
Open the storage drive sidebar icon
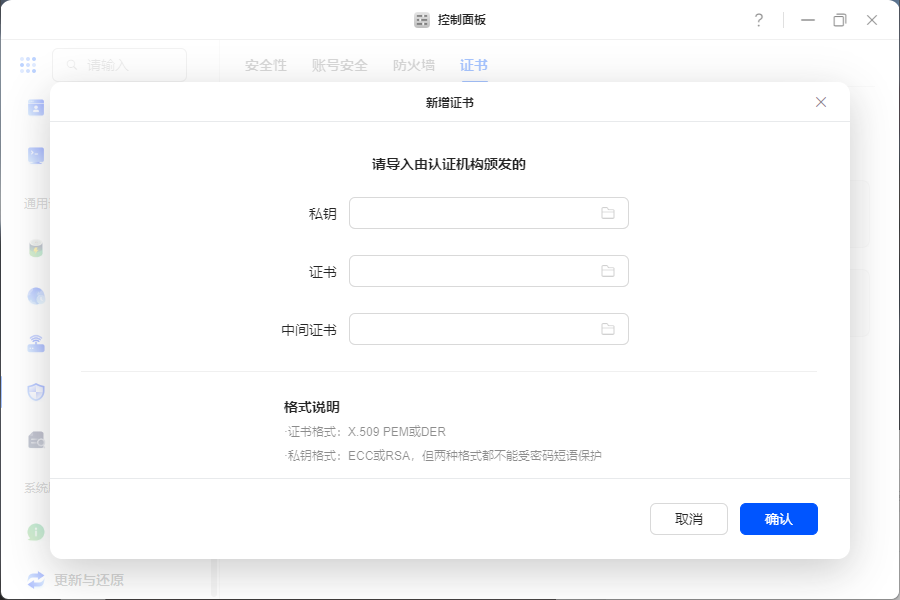[x=36, y=440]
